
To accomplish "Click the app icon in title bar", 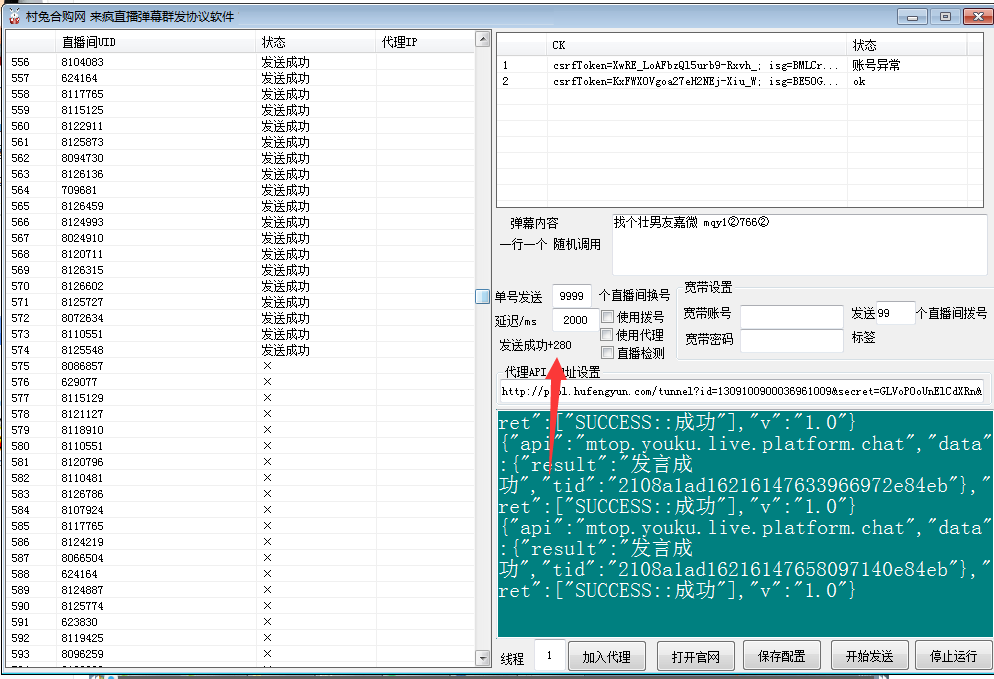I will coord(14,16).
